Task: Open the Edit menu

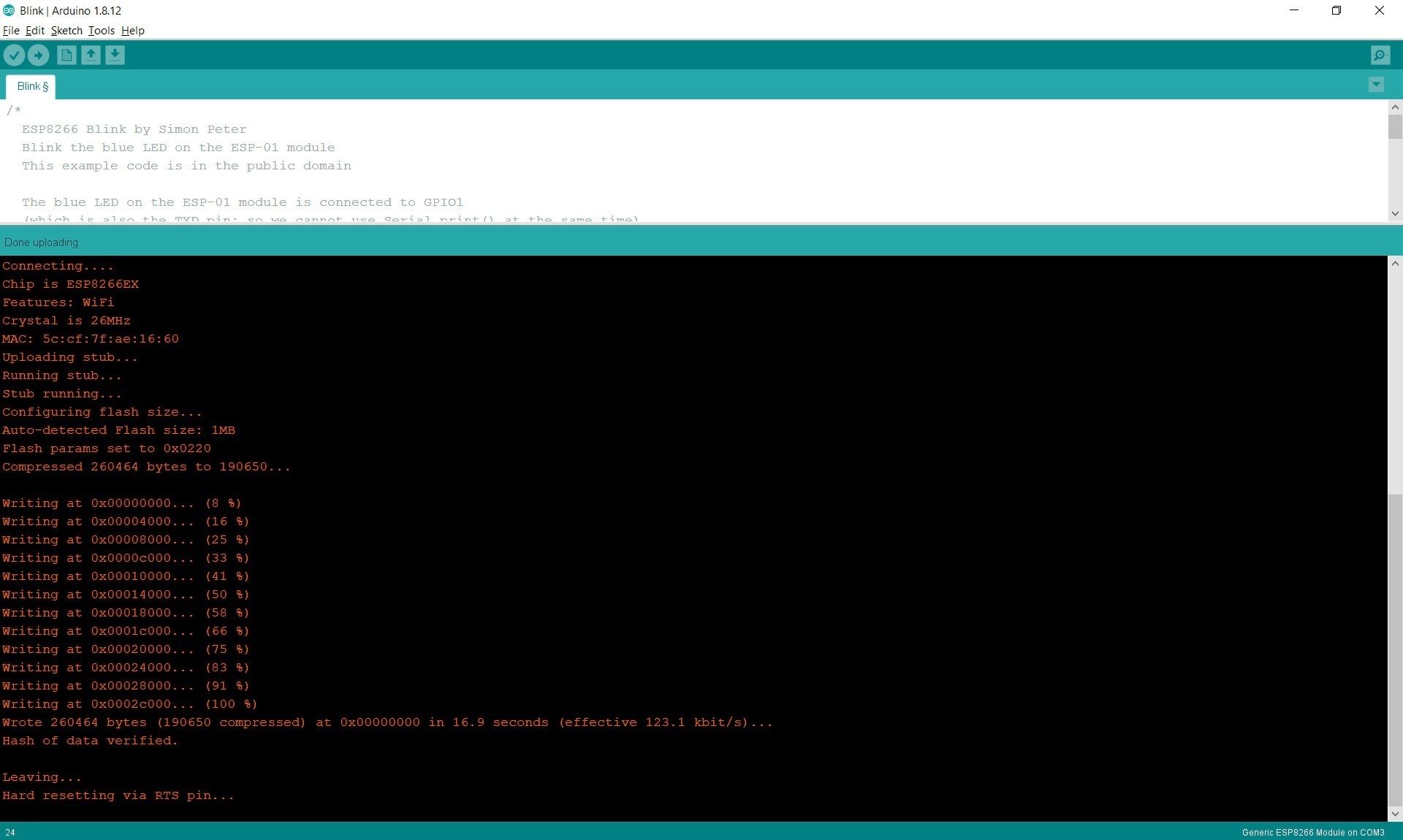Action: (35, 31)
